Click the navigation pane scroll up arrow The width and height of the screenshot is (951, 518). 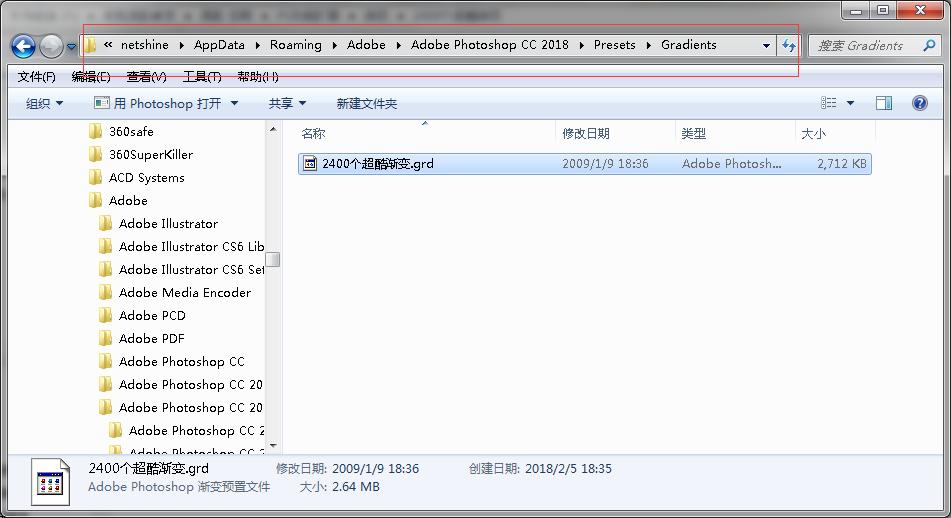(273, 129)
